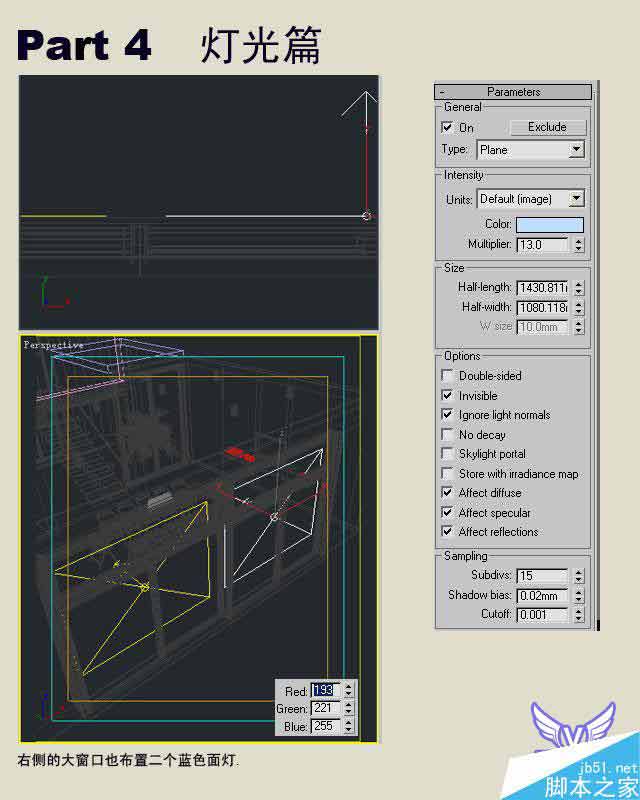Edit the Blue color value 255
This screenshot has height=800, width=640.
[326, 726]
